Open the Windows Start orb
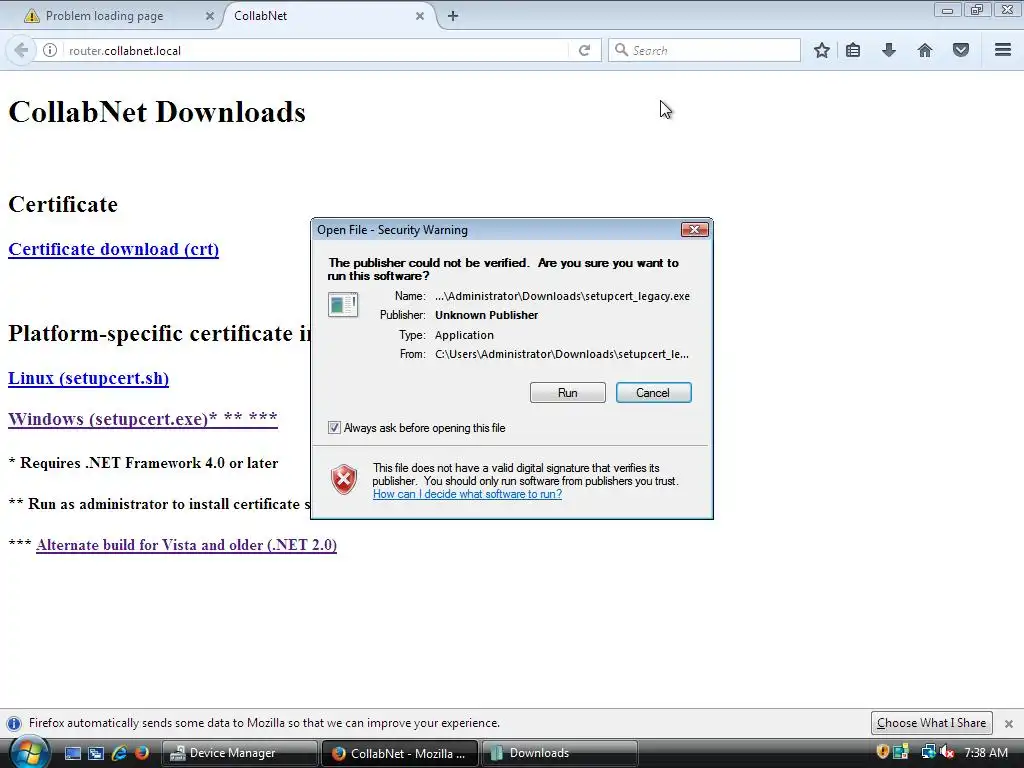 pyautogui.click(x=28, y=753)
